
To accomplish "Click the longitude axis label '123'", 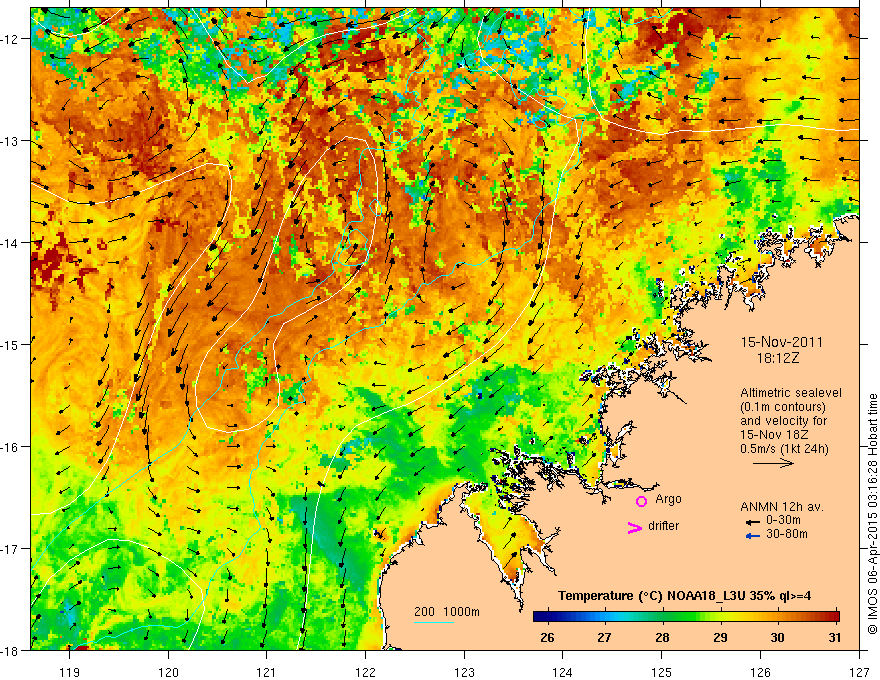I will [x=464, y=672].
